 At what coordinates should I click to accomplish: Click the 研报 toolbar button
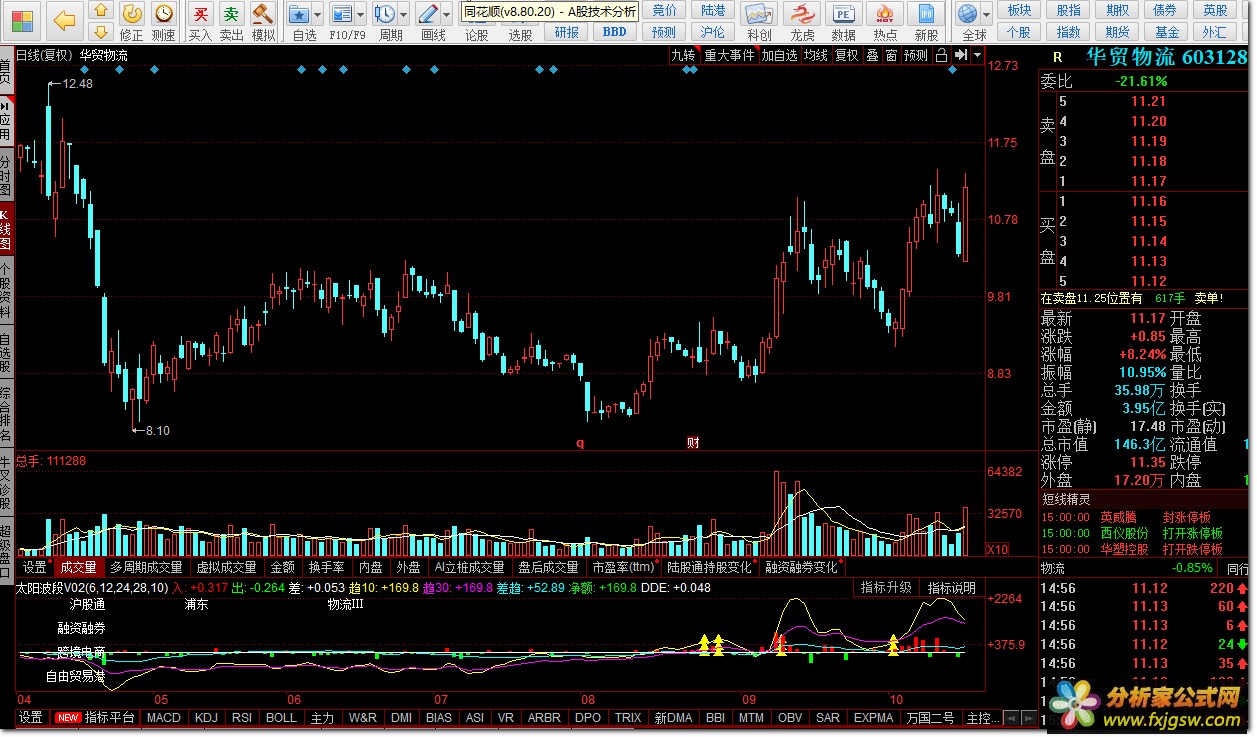[x=566, y=32]
